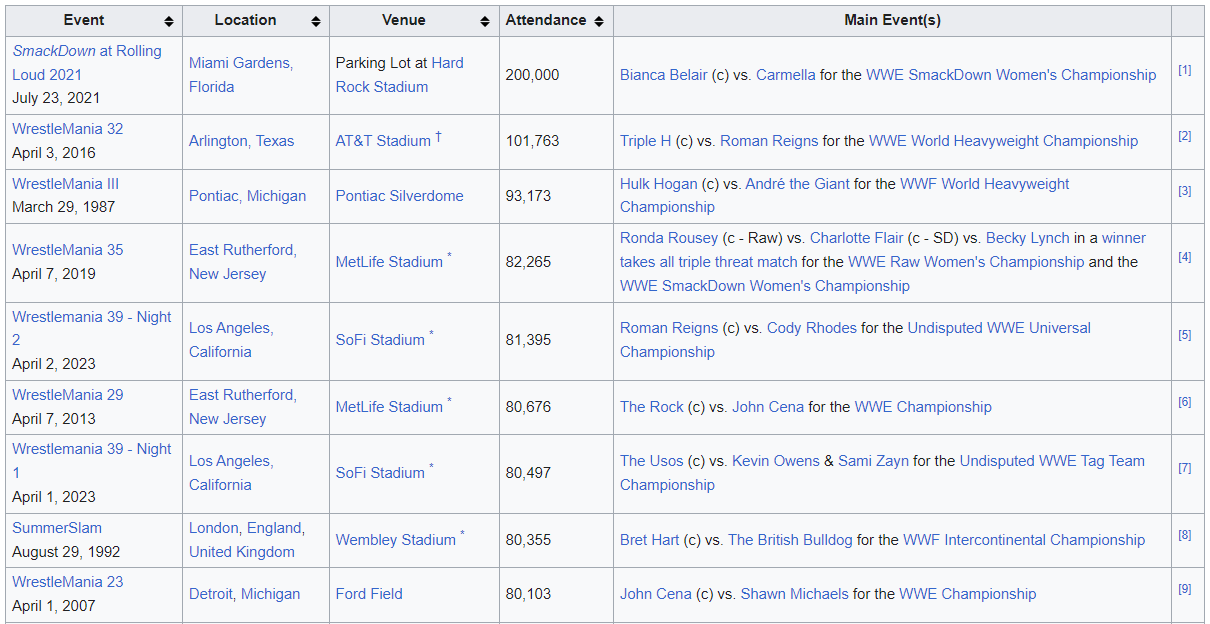Open Pontiac Silverdome venue link

pos(400,195)
